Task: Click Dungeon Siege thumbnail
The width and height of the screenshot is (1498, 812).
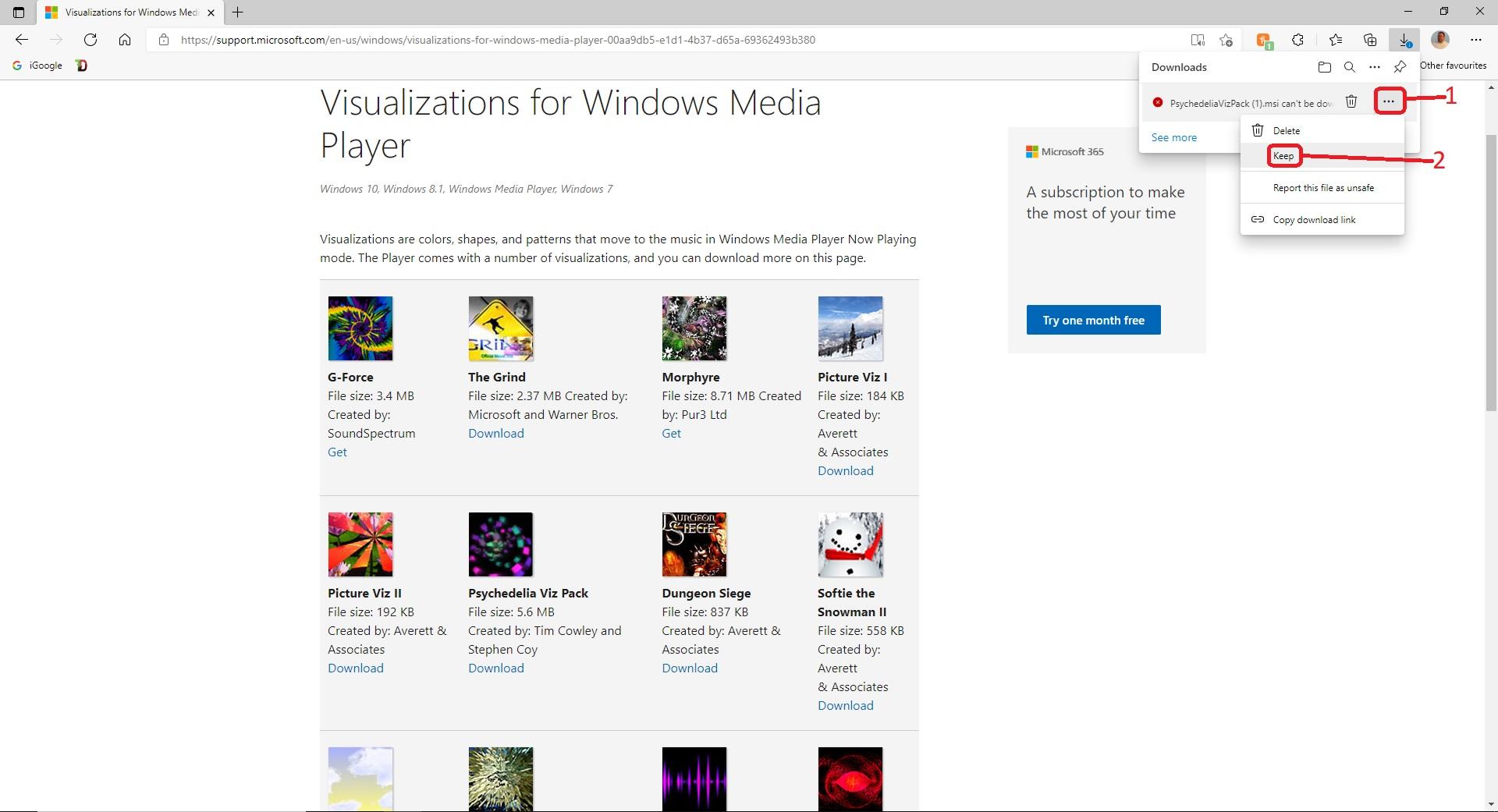Action: point(694,544)
